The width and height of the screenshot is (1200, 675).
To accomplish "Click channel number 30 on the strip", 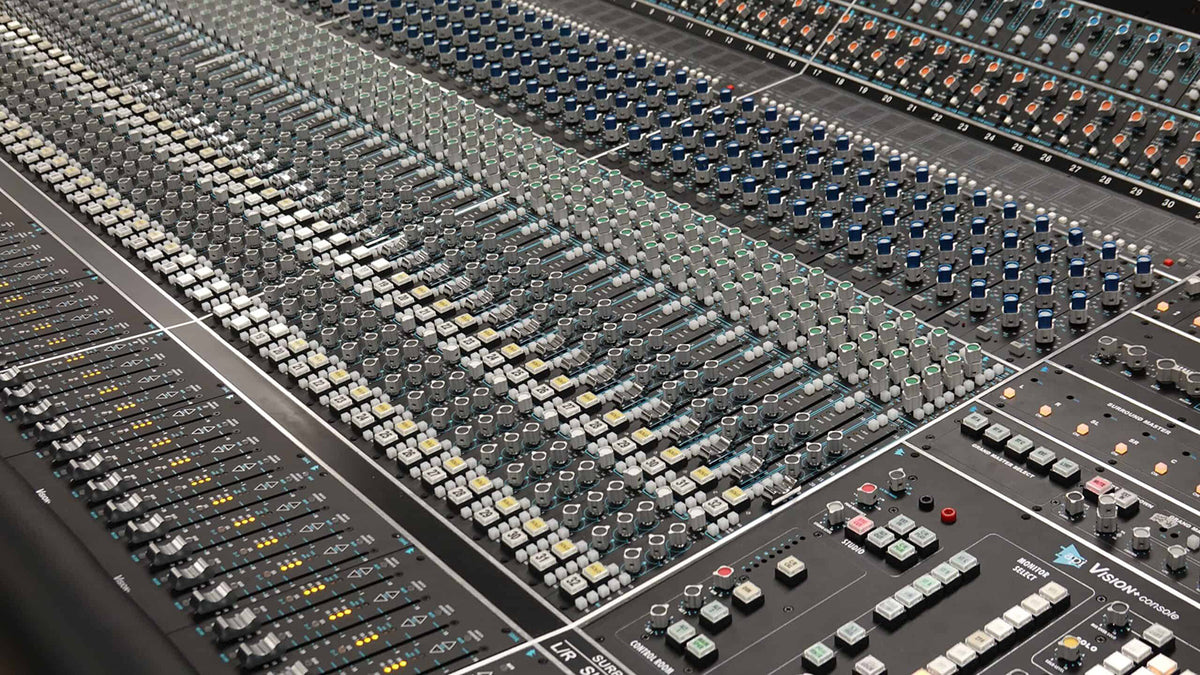I will (x=1168, y=203).
